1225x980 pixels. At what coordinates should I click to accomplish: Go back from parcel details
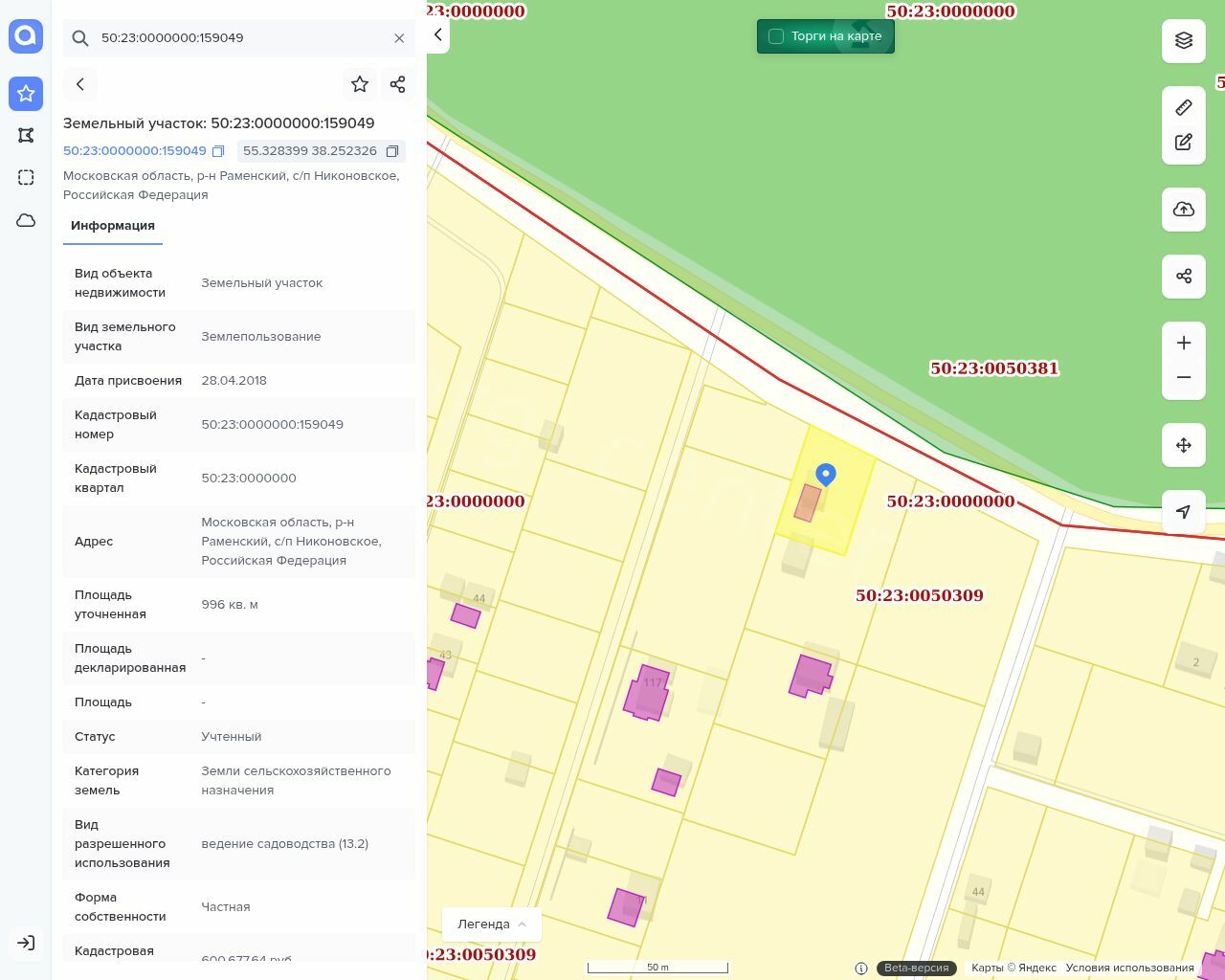pyautogui.click(x=80, y=84)
